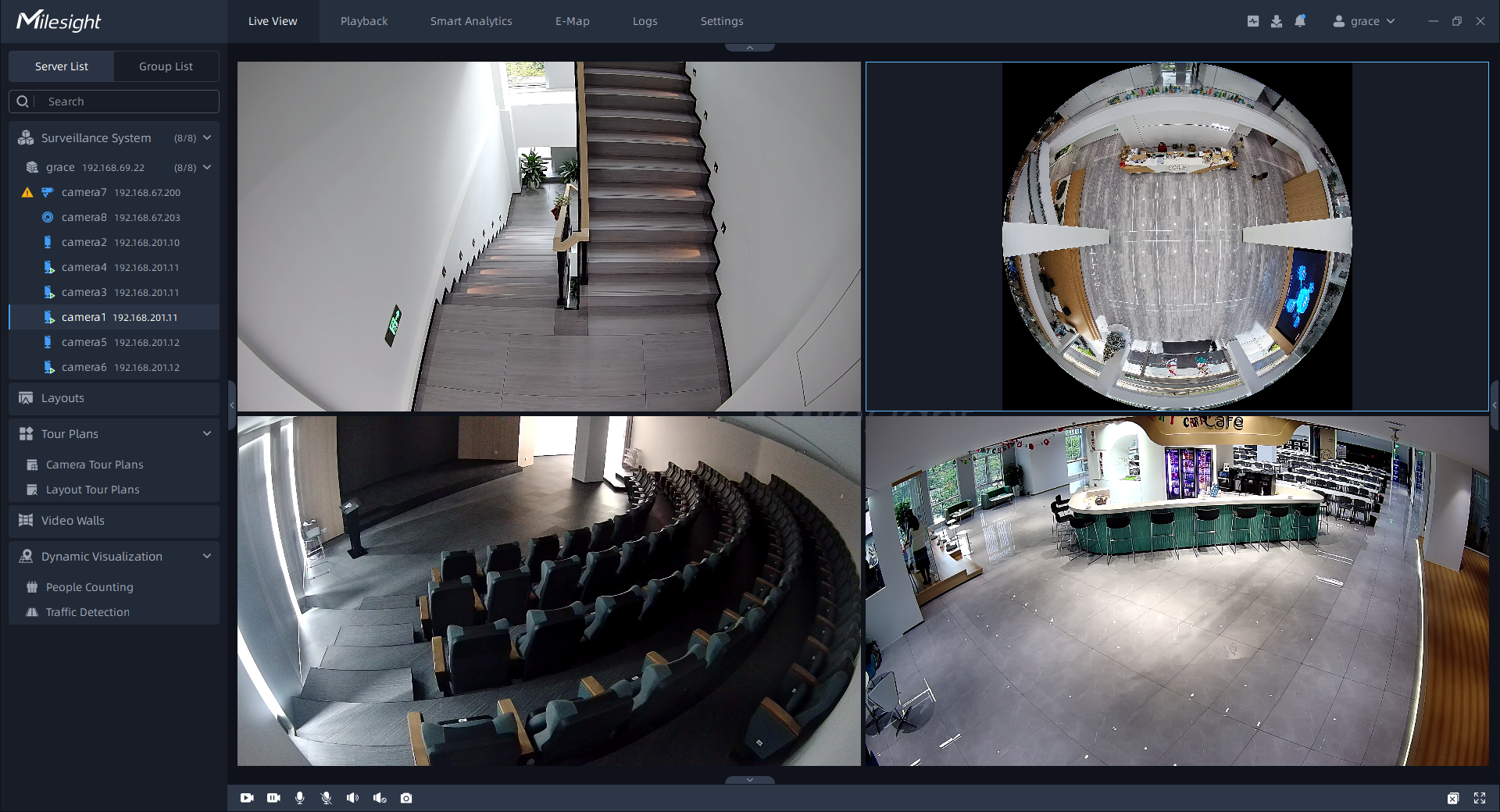Open the Settings tab

click(x=722, y=21)
